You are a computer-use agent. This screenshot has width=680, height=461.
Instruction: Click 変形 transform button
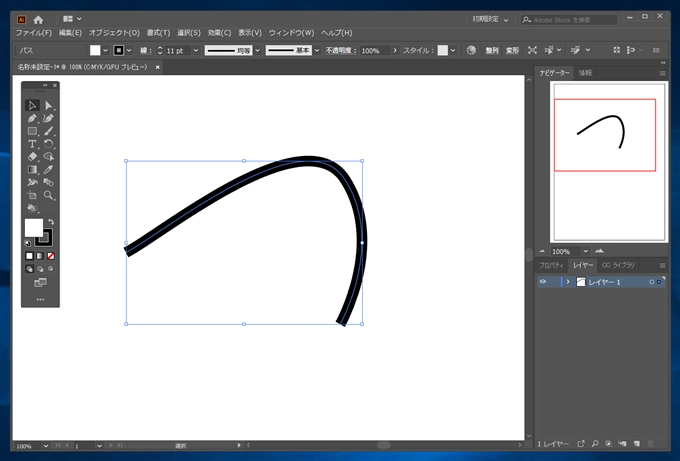(x=512, y=50)
